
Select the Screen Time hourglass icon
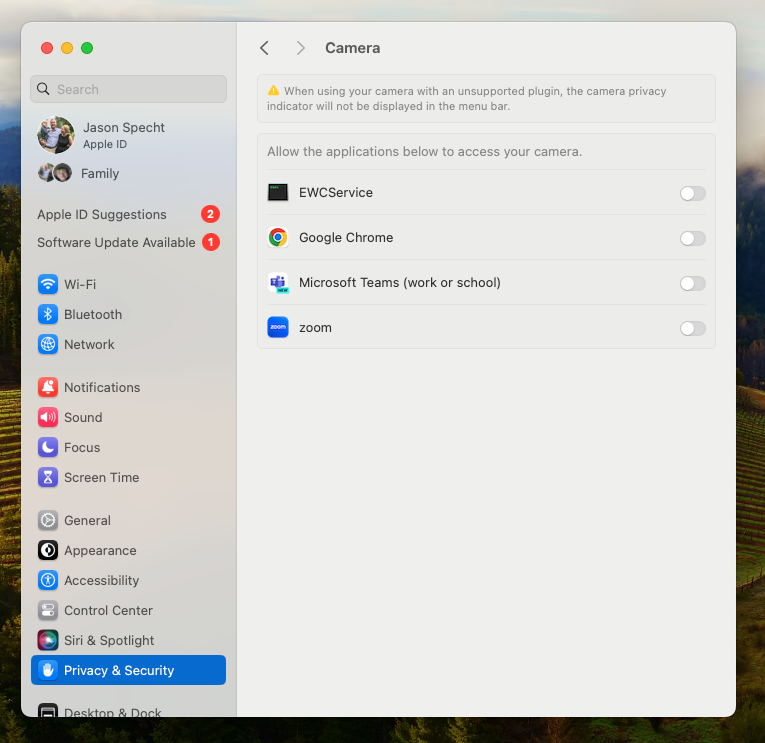(x=48, y=477)
